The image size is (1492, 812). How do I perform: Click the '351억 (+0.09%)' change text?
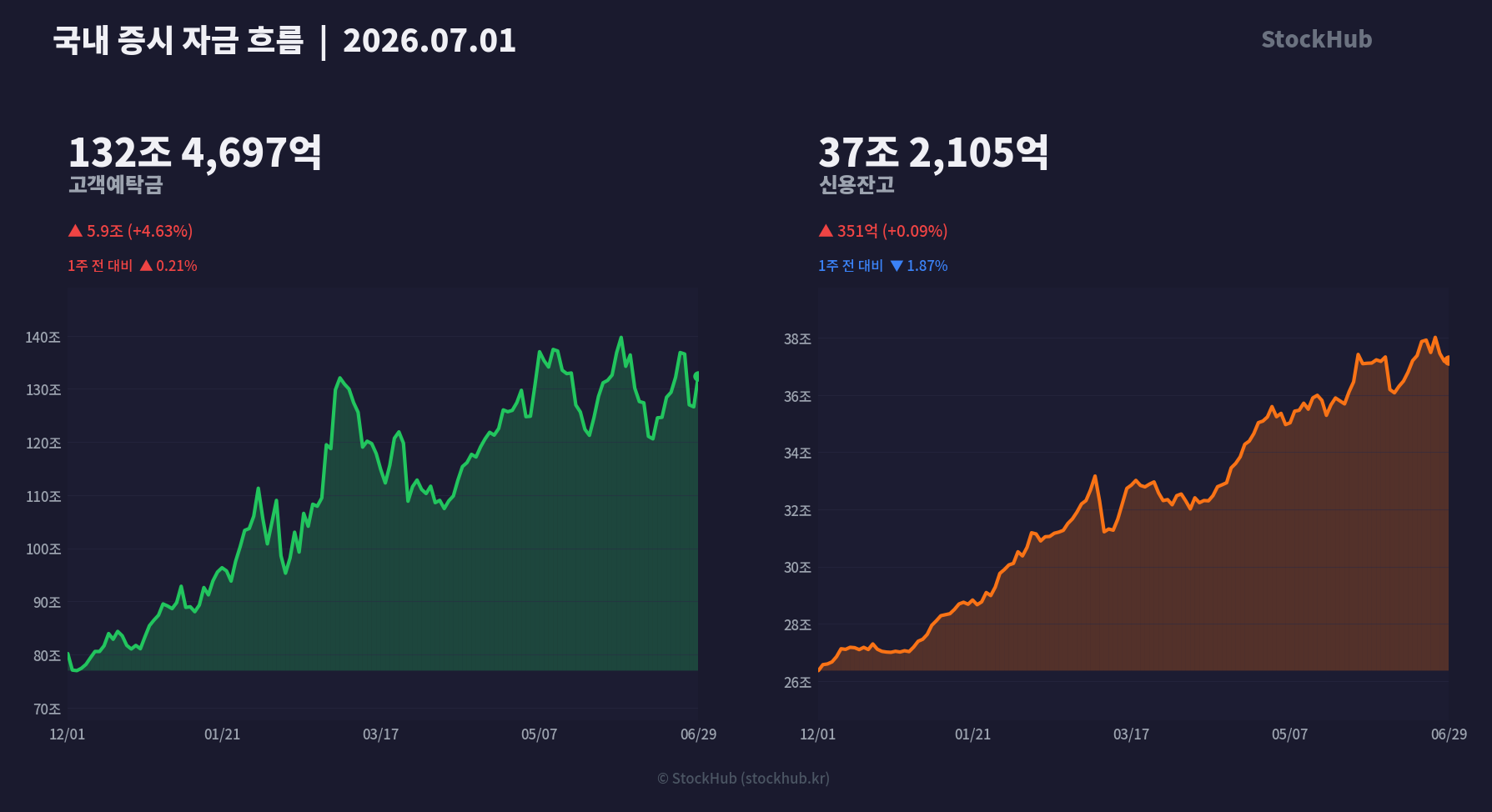(x=892, y=231)
